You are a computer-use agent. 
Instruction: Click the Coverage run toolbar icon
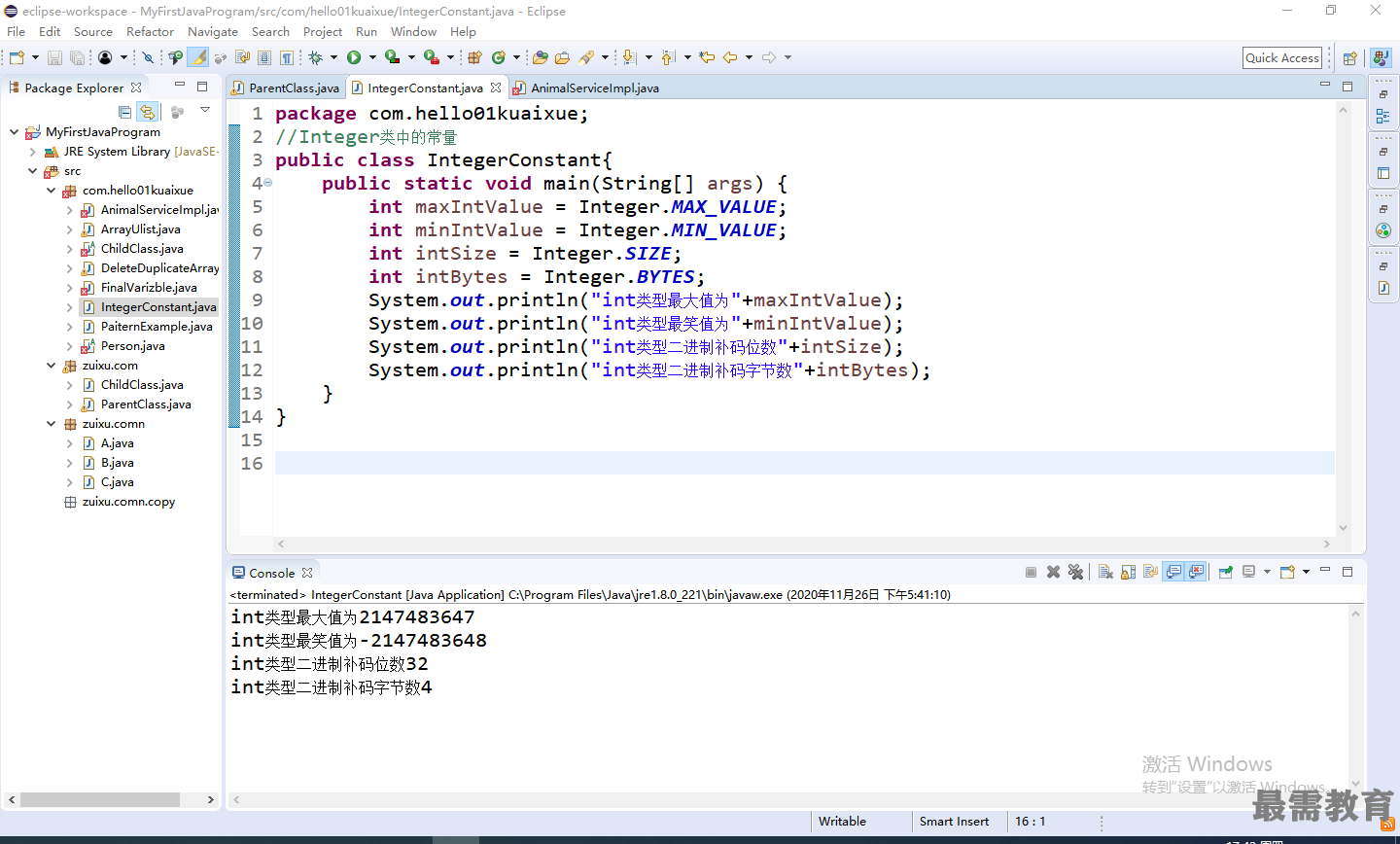click(x=392, y=57)
